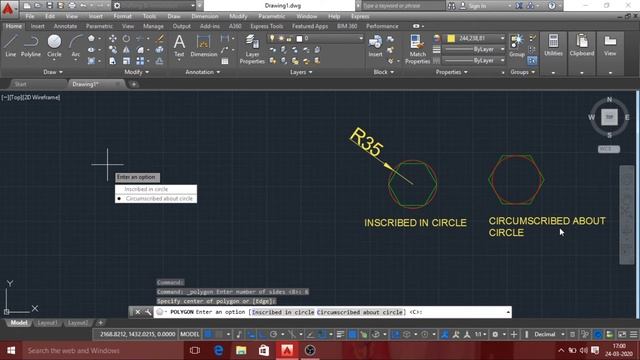The height and width of the screenshot is (360, 640).
Task: Click Windows taskbar search box
Action: [102, 350]
